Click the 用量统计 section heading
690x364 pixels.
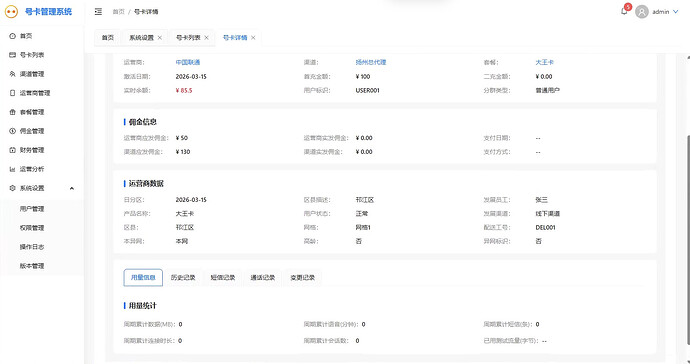(x=143, y=305)
